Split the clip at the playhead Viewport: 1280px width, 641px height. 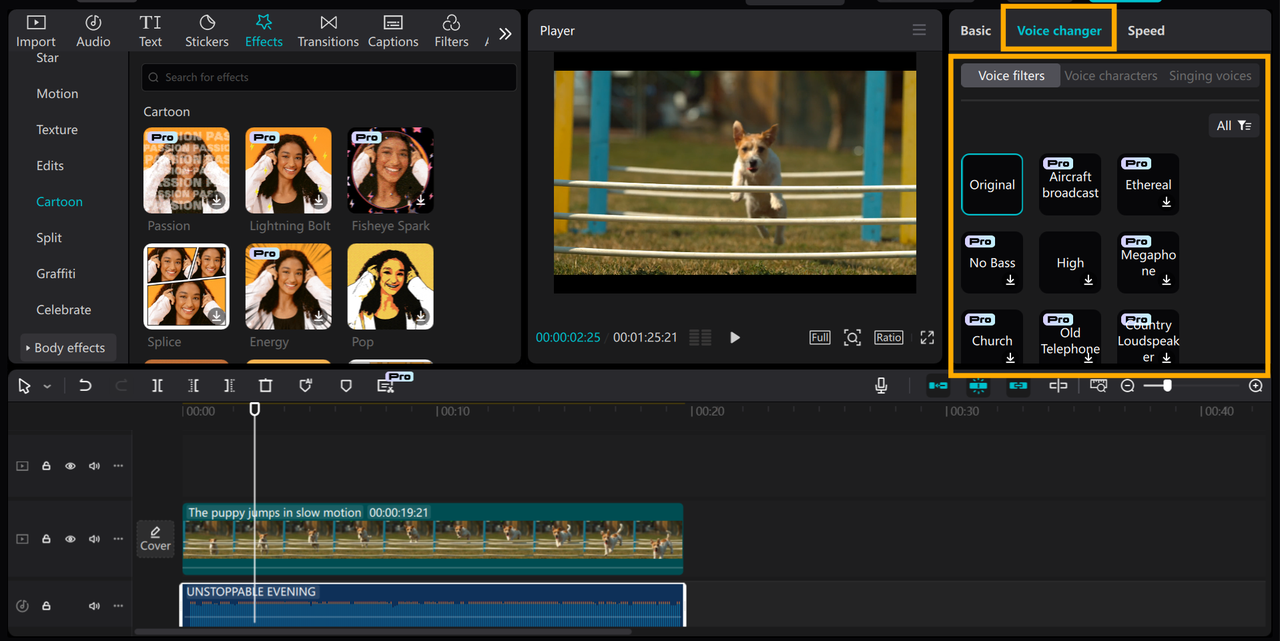click(157, 385)
